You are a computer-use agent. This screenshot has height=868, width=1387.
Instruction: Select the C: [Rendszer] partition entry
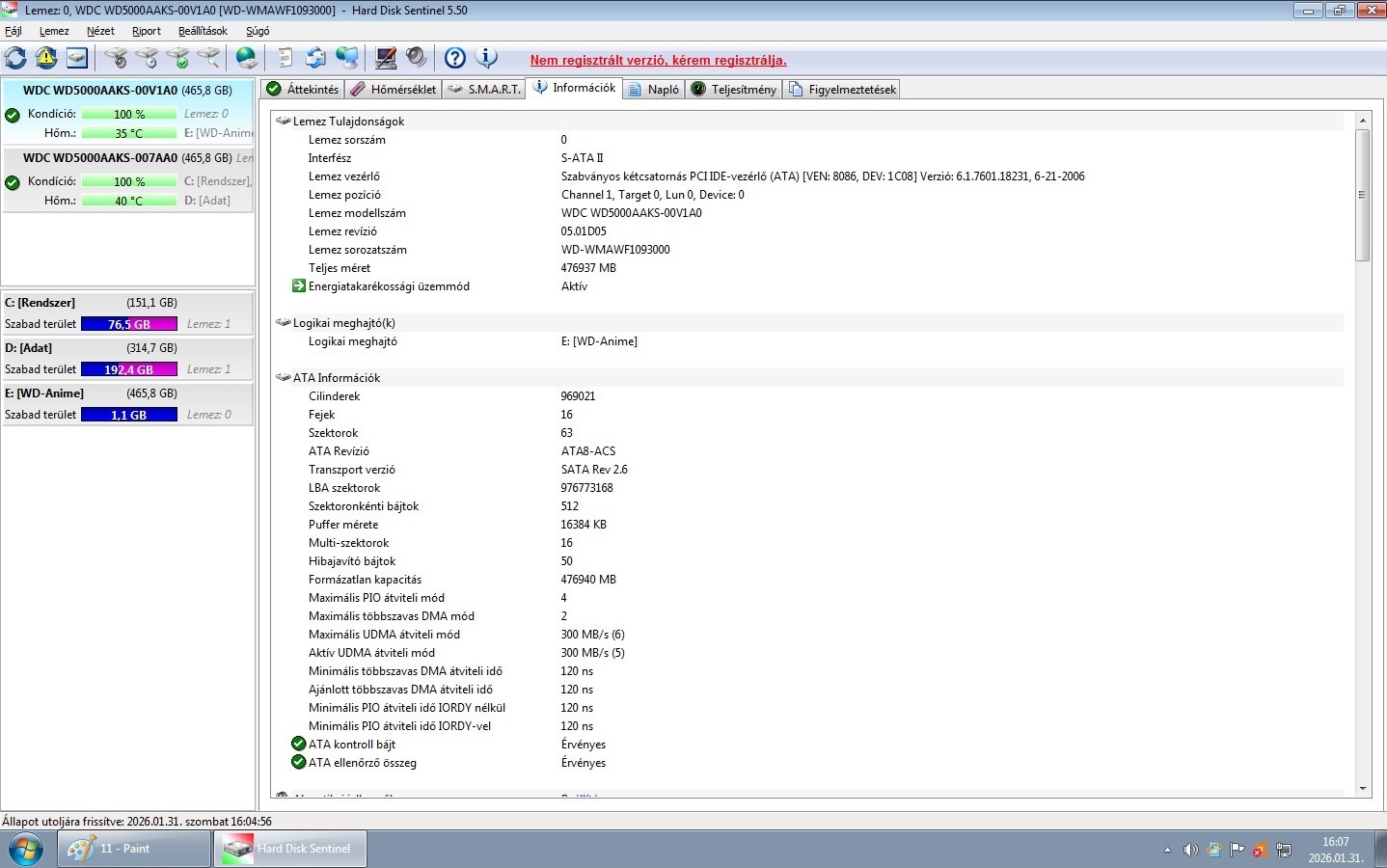click(128, 312)
